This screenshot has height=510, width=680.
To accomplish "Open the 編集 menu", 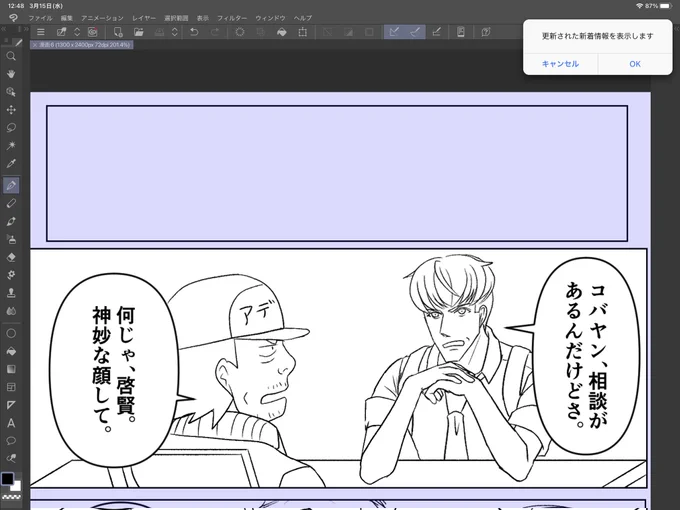I will pos(67,18).
